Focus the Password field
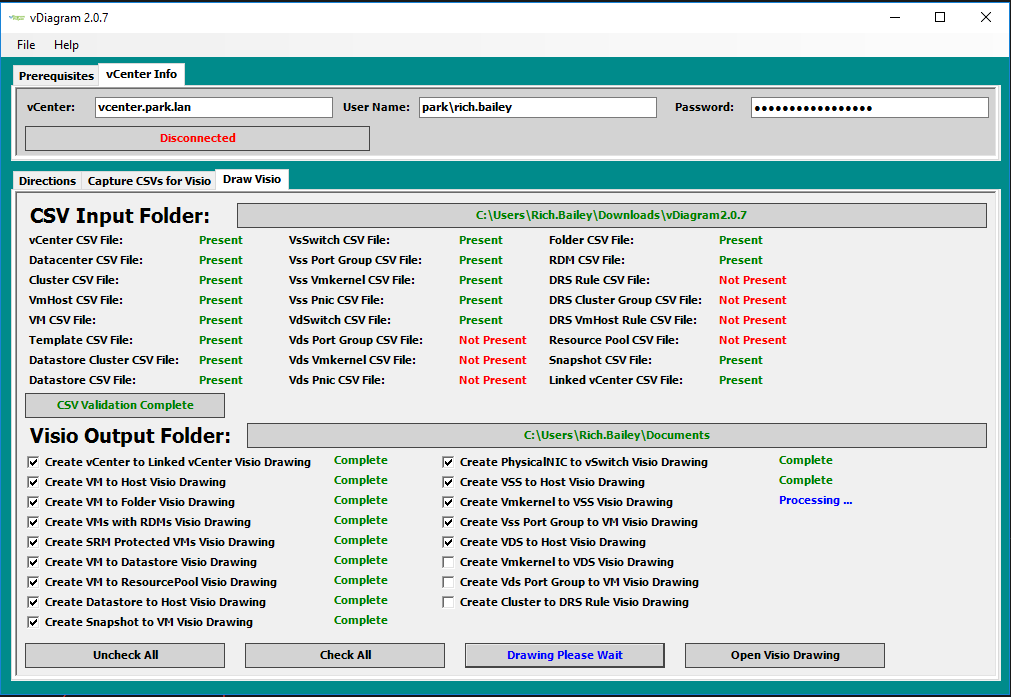 (x=869, y=107)
